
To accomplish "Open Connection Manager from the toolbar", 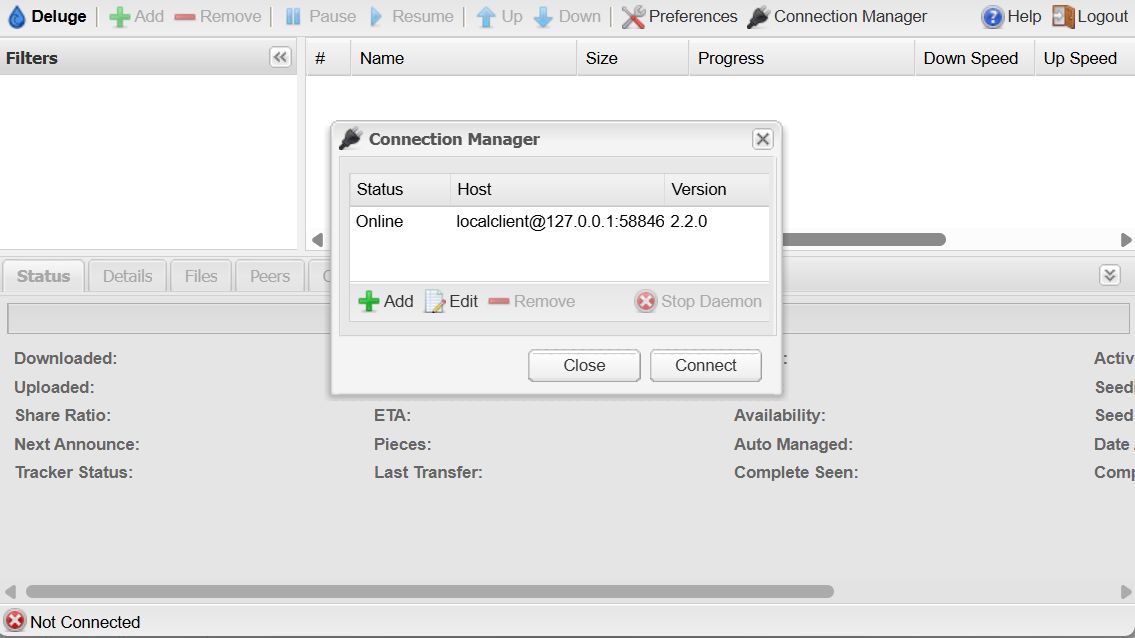I will (x=837, y=17).
